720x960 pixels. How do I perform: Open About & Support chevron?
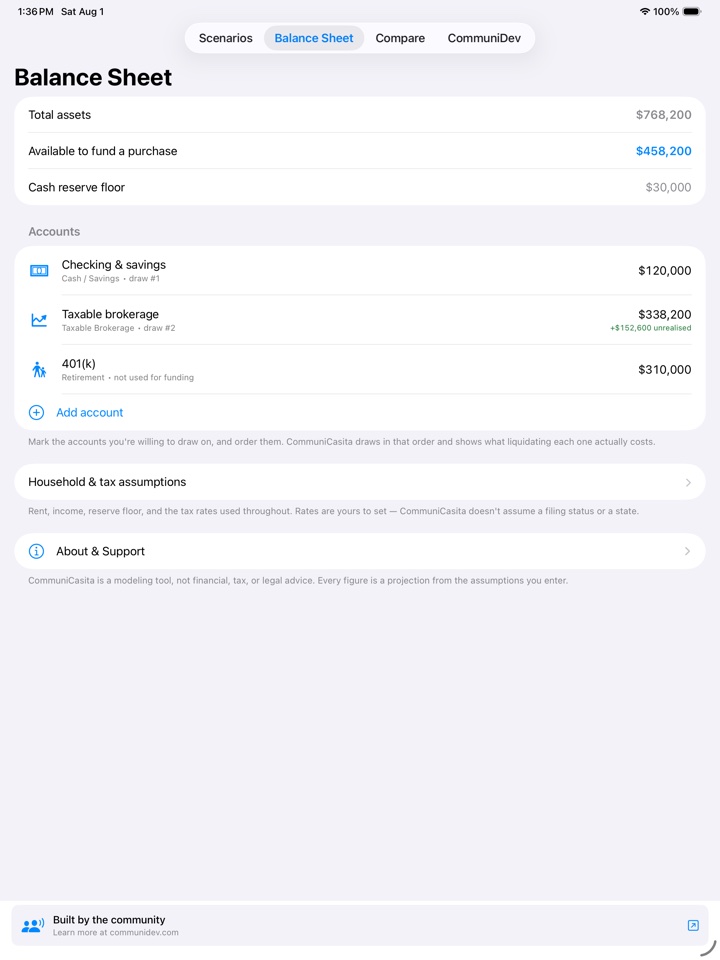coord(688,551)
